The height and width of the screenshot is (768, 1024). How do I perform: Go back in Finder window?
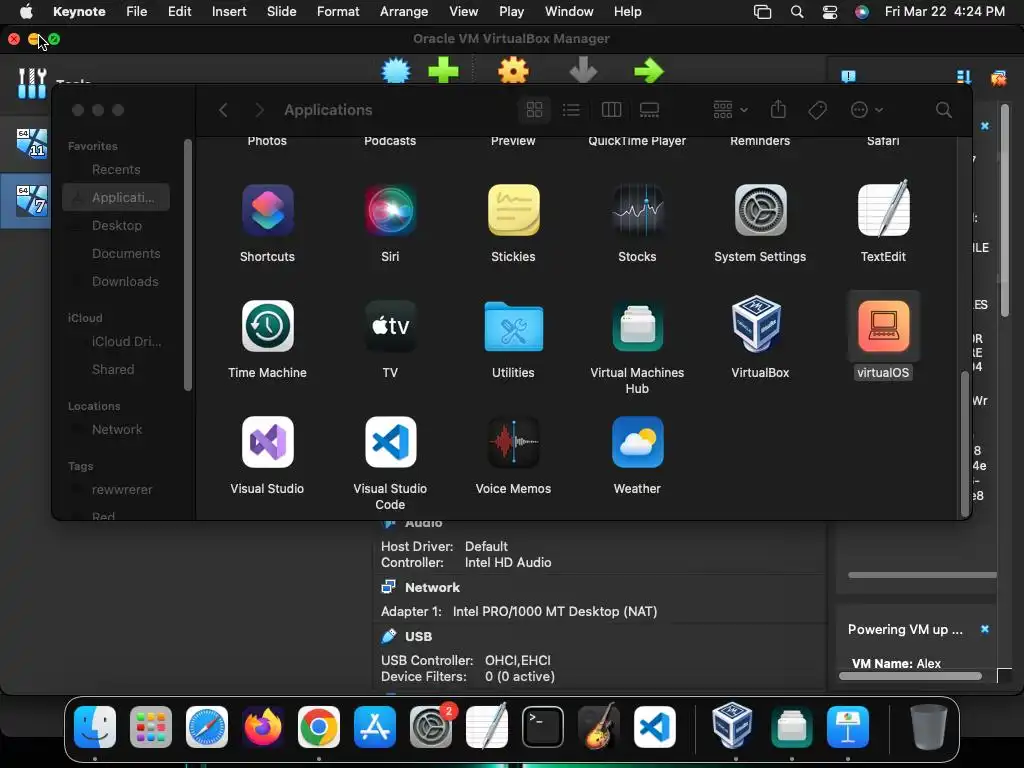(223, 110)
